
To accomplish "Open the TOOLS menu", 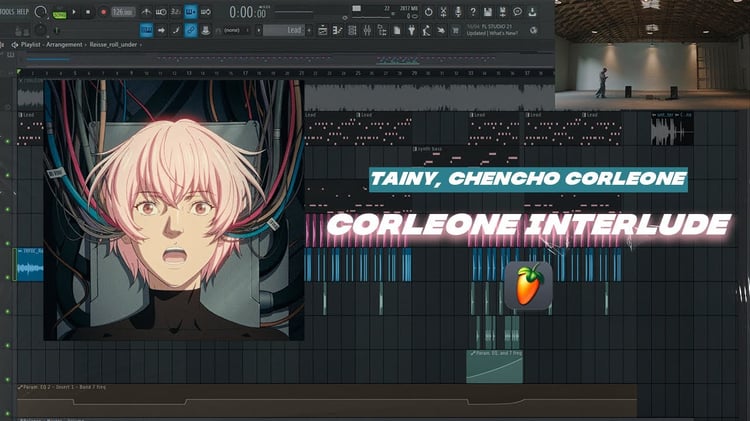I will point(7,11).
